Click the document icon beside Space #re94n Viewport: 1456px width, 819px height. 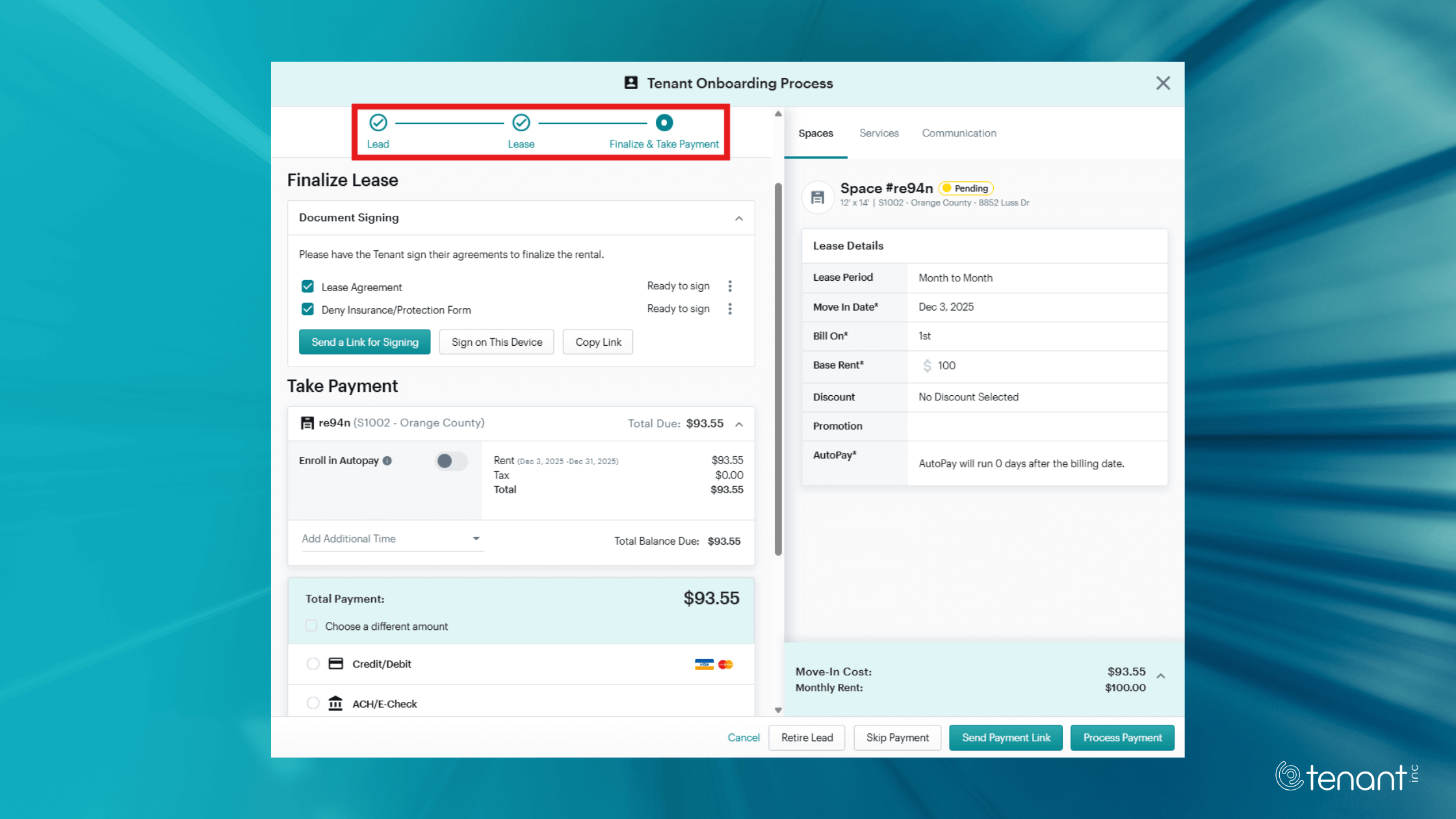817,196
